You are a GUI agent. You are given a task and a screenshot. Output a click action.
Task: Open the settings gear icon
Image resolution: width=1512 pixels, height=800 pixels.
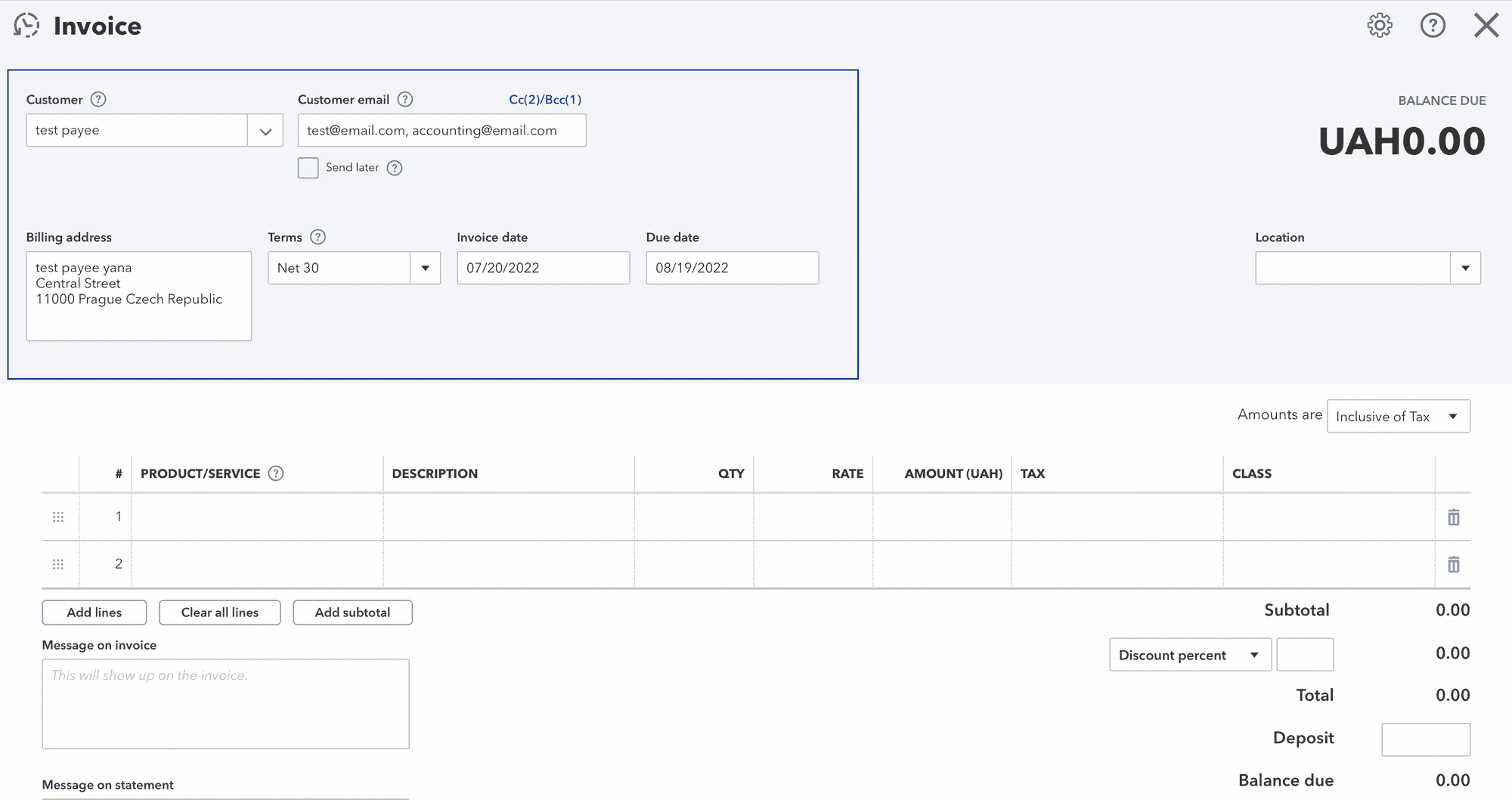(1380, 25)
